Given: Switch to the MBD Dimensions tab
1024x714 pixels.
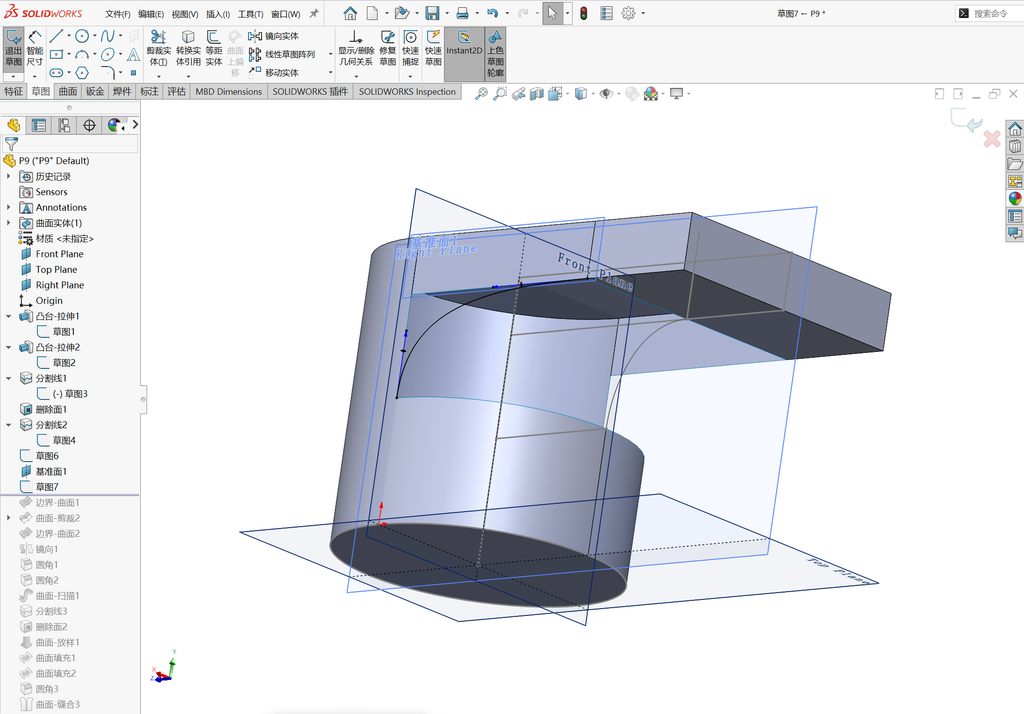Looking at the screenshot, I should click(229, 91).
